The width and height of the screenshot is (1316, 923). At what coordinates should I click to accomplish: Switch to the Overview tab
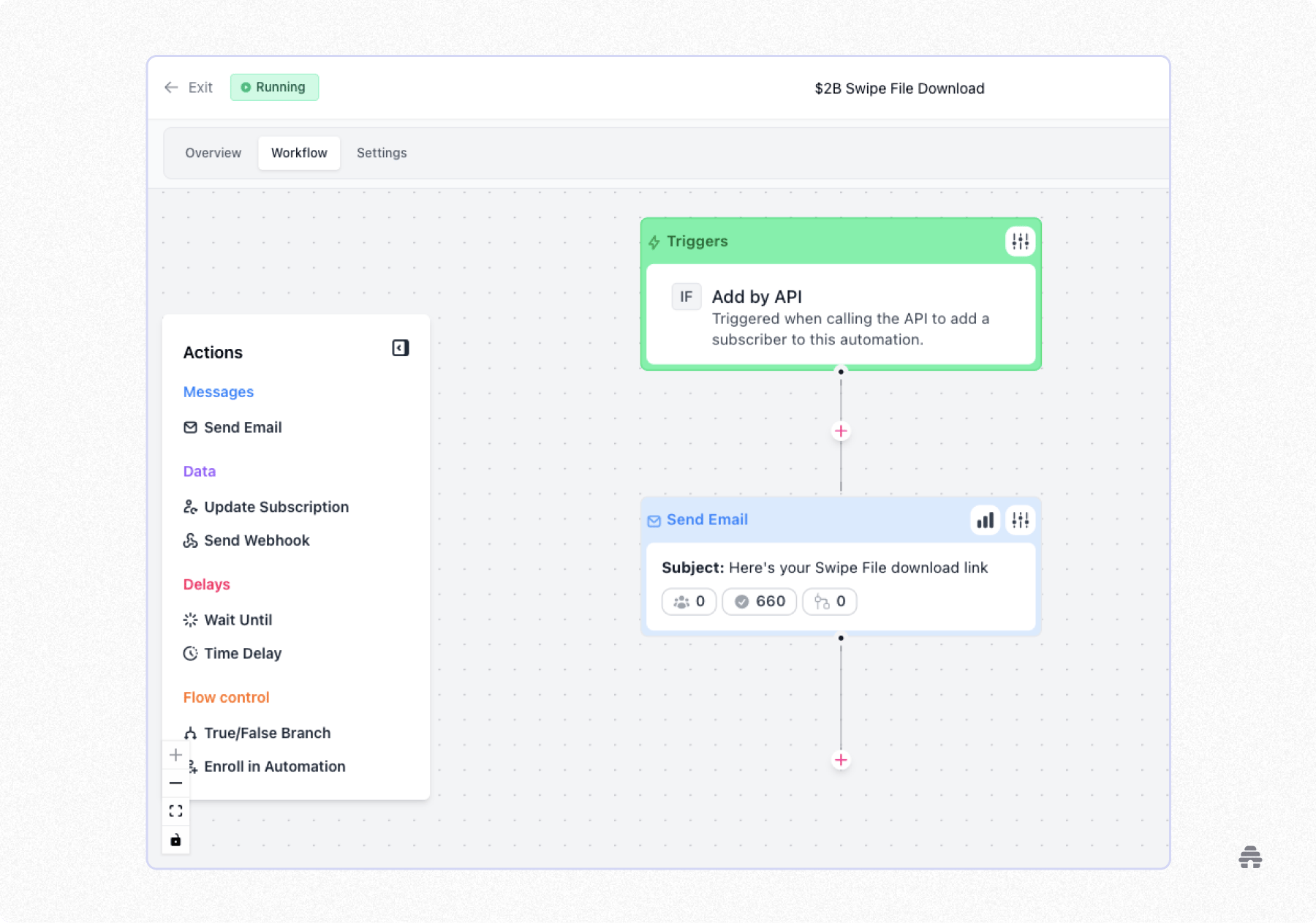click(213, 153)
